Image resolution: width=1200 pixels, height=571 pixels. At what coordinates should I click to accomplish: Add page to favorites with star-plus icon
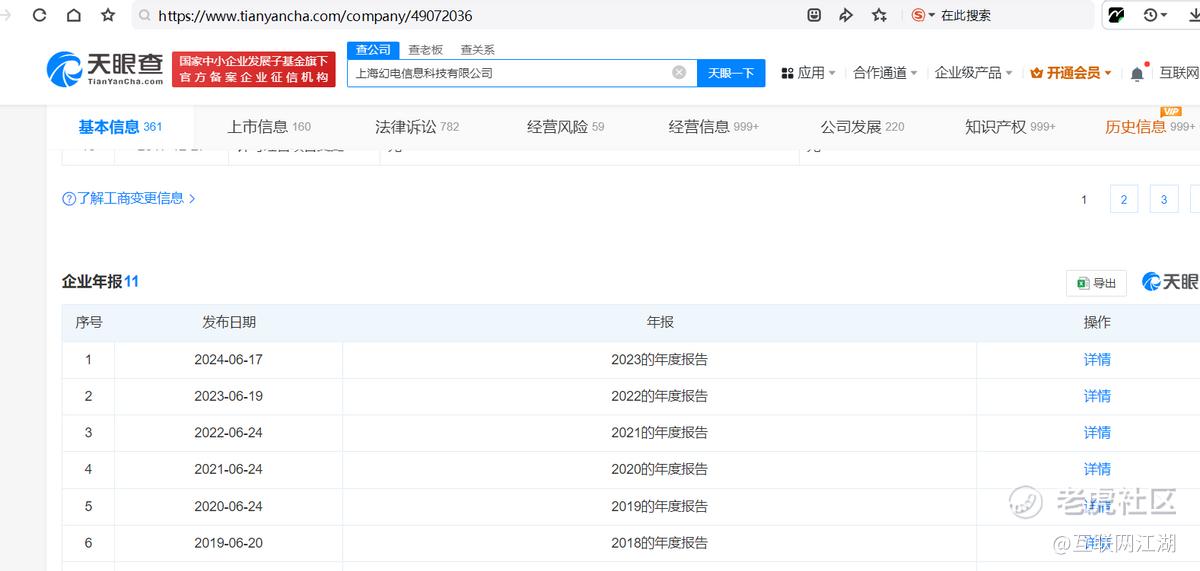879,15
